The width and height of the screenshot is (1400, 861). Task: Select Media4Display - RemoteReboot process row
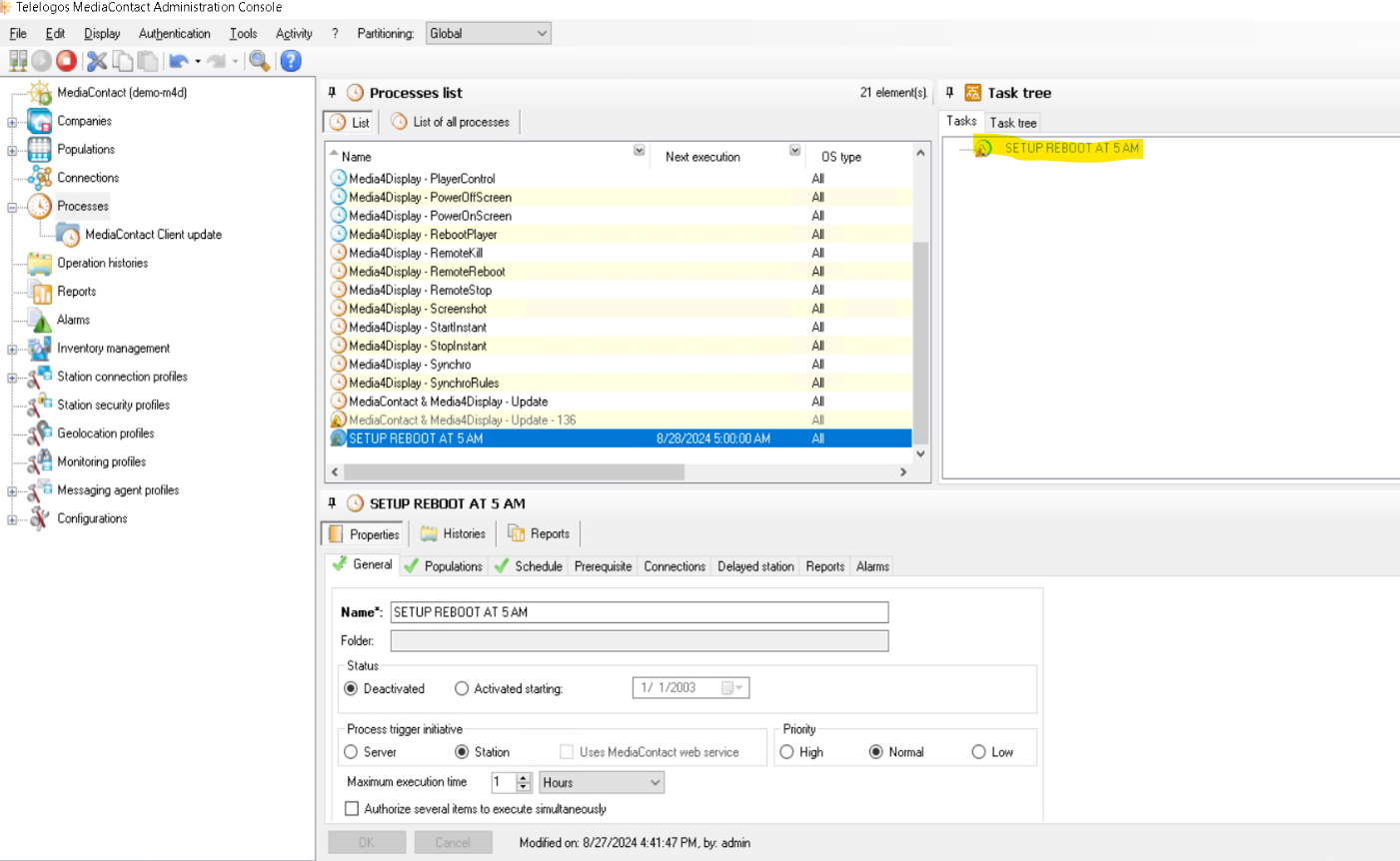coord(620,272)
